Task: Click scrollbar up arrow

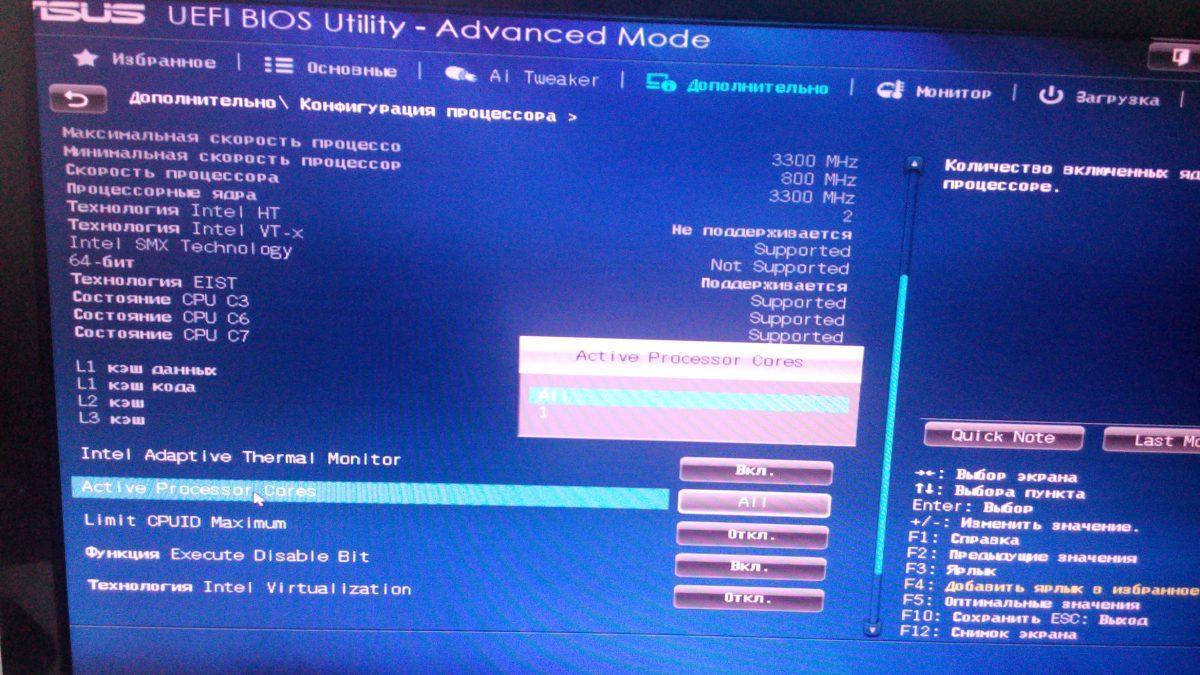Action: (x=912, y=165)
